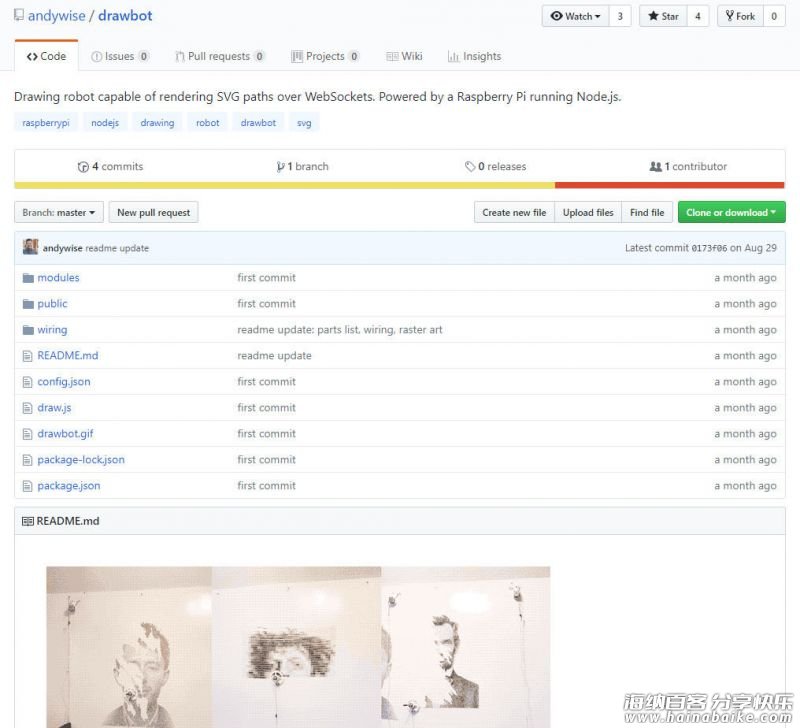
Task: Click the package.json file icon
Action: tap(28, 486)
